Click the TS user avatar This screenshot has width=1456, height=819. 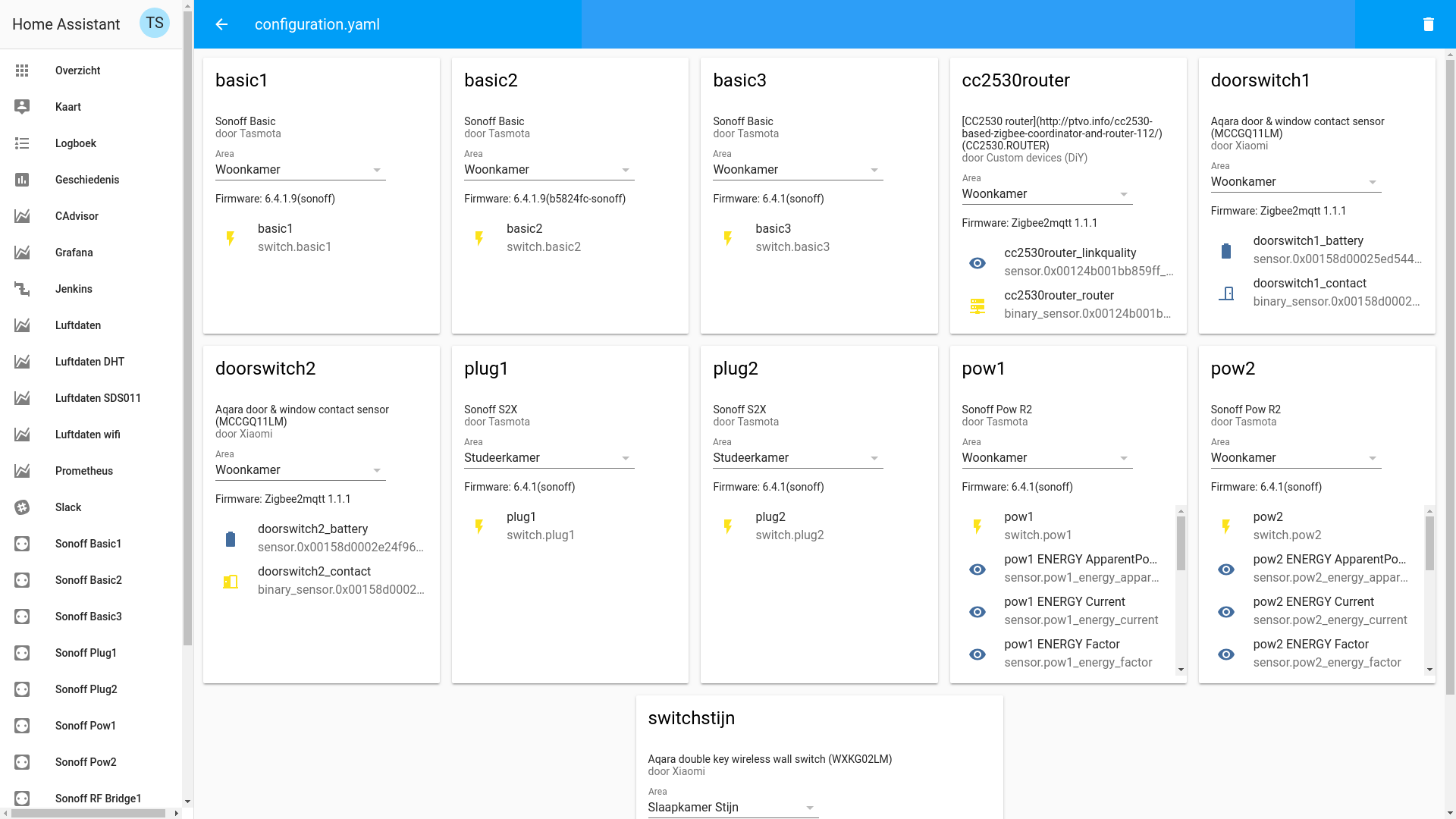click(155, 24)
